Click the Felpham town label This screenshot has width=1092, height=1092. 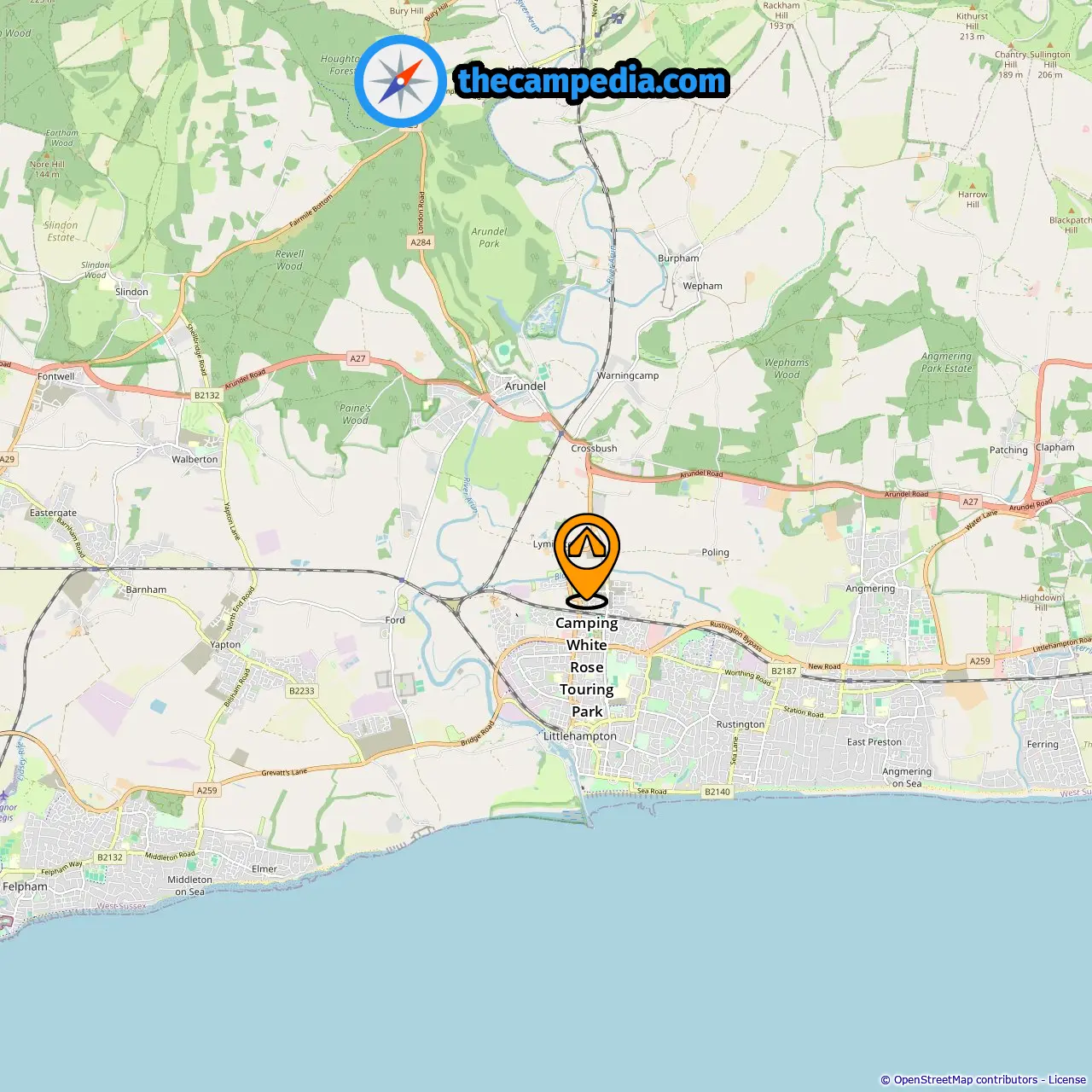tap(25, 886)
